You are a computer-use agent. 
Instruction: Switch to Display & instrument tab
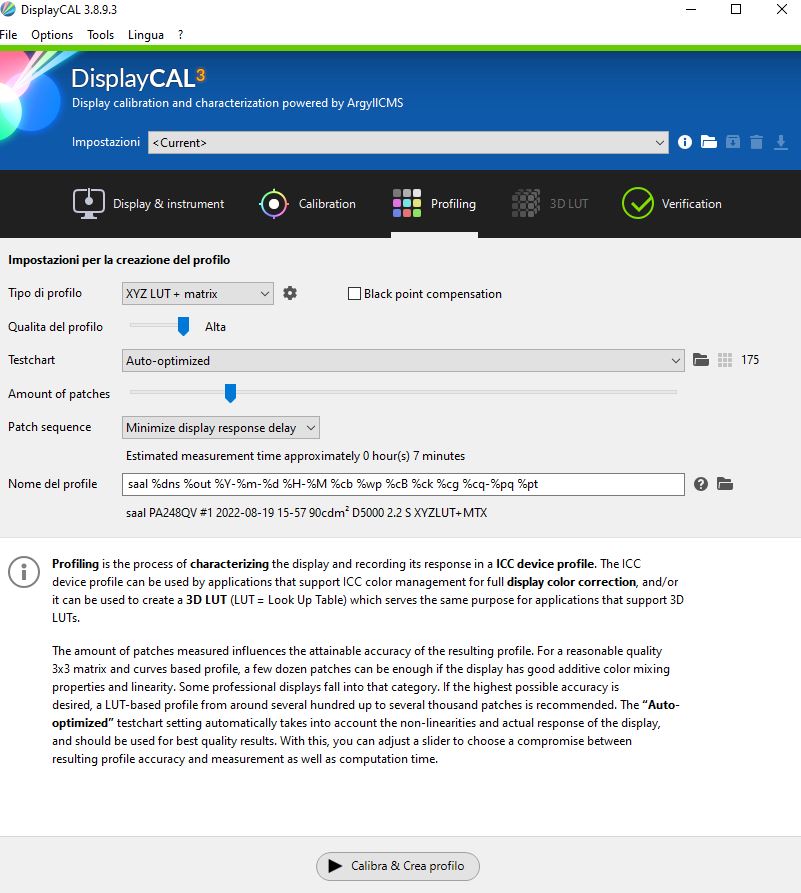tap(148, 204)
